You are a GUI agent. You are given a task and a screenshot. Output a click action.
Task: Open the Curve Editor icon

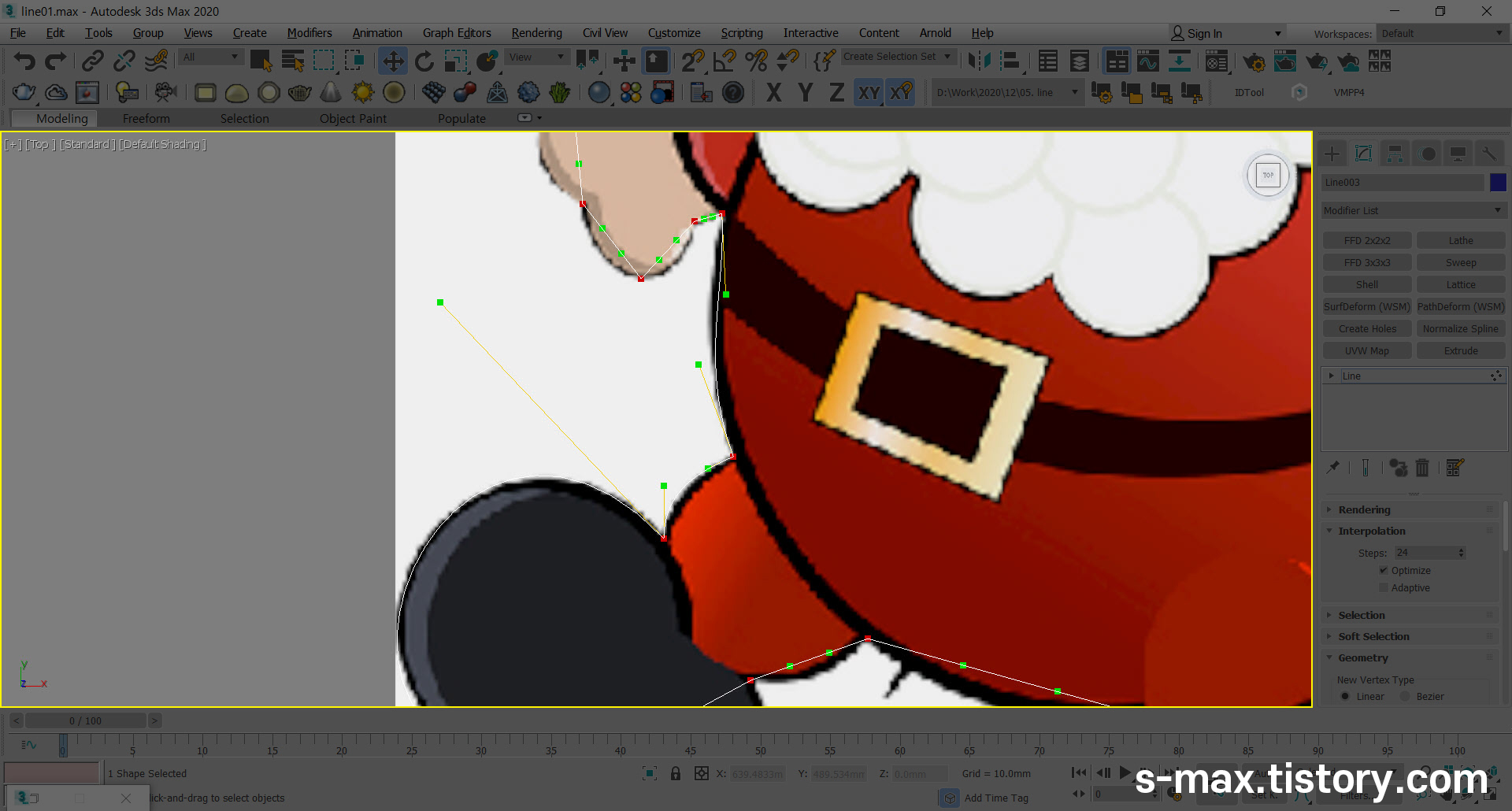(x=1148, y=61)
